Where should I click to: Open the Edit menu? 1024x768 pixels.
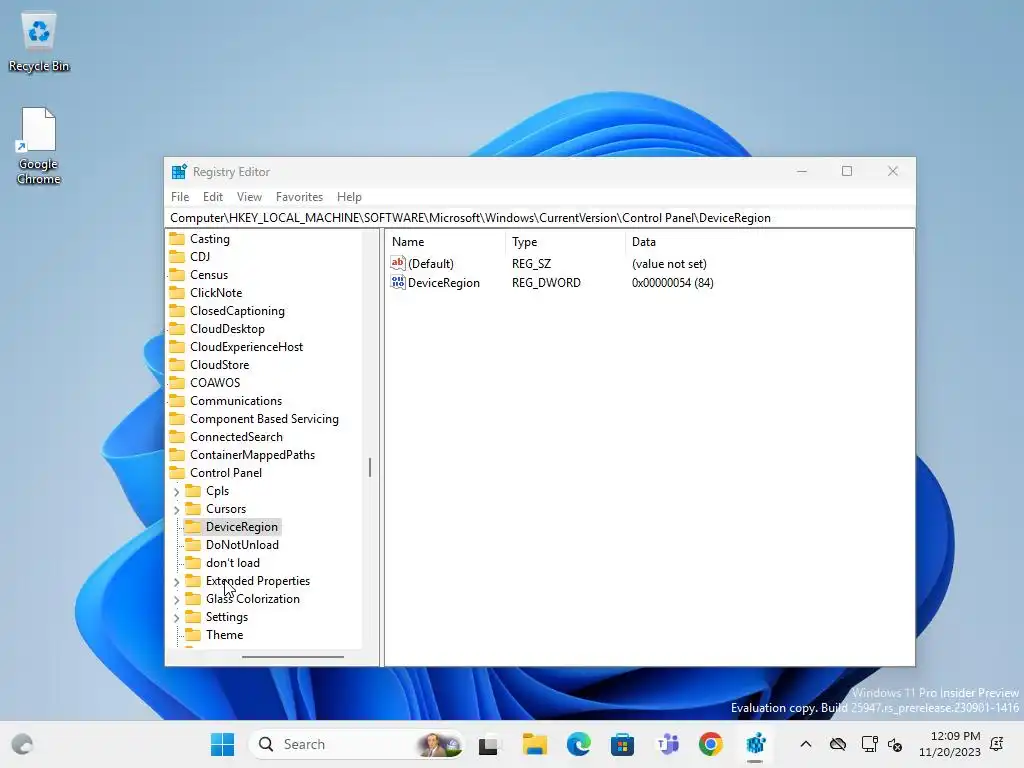213,197
